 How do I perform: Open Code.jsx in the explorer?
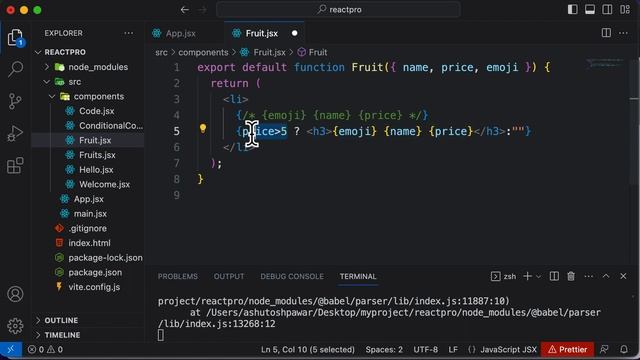(x=96, y=111)
